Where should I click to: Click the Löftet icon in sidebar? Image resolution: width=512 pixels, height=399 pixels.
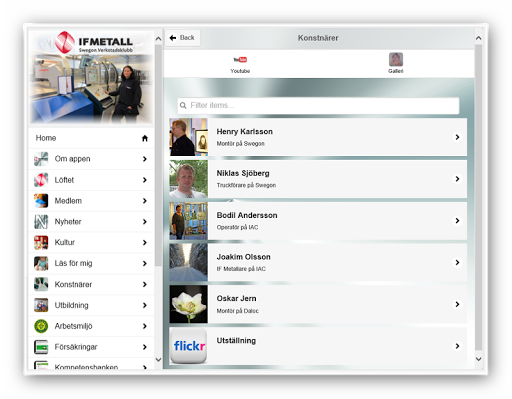[41, 180]
